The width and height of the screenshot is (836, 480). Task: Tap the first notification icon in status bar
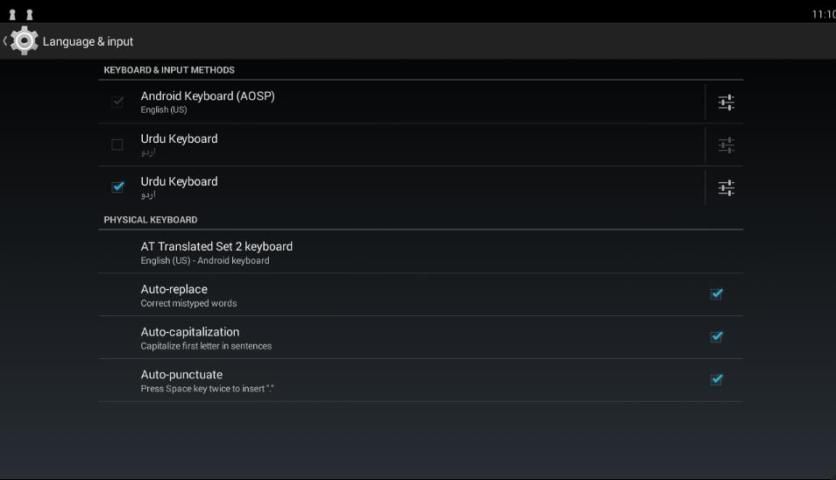tap(13, 14)
